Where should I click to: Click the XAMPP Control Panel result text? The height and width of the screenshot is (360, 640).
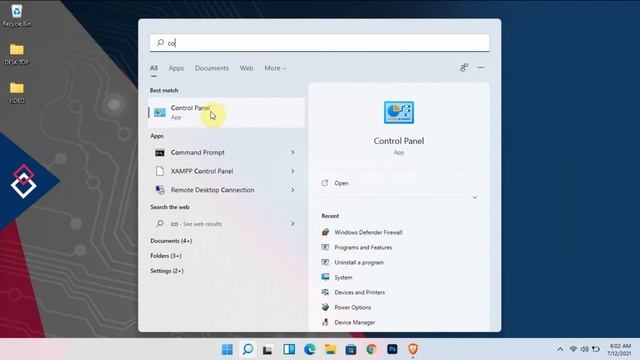pyautogui.click(x=202, y=171)
